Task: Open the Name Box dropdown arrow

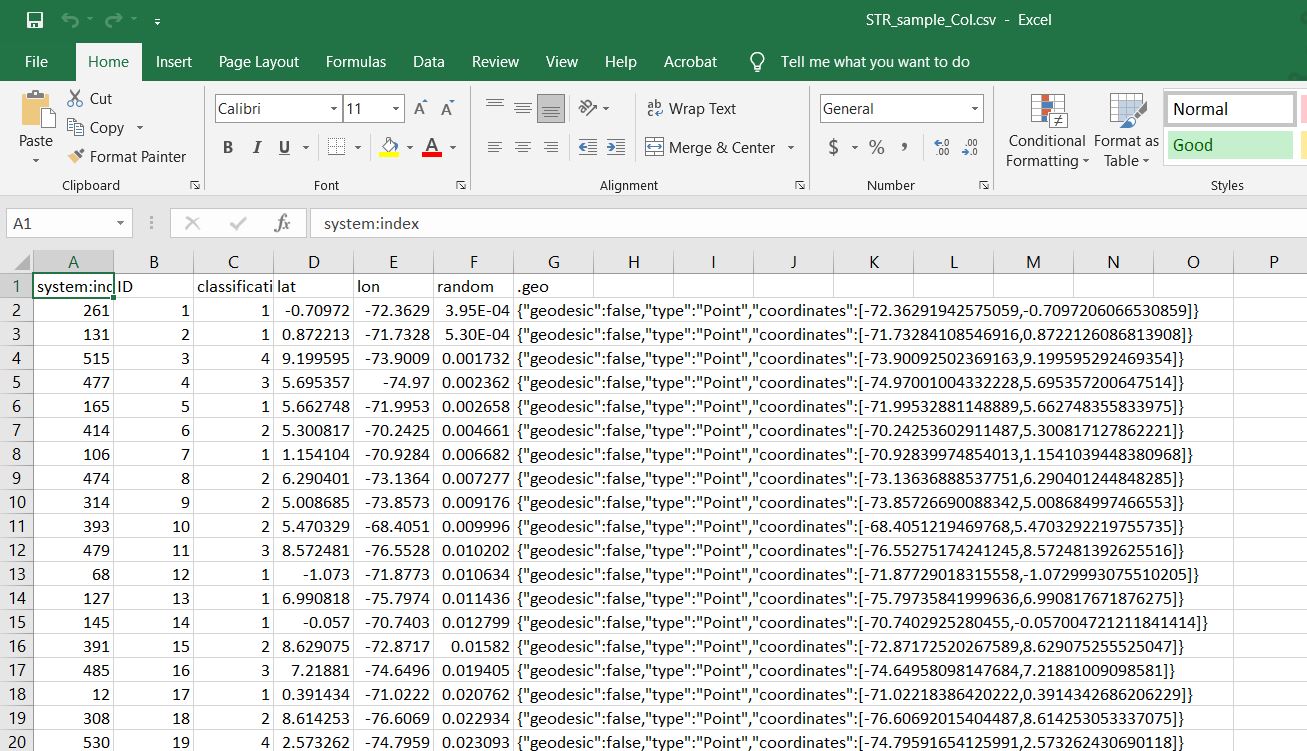Action: coord(120,223)
